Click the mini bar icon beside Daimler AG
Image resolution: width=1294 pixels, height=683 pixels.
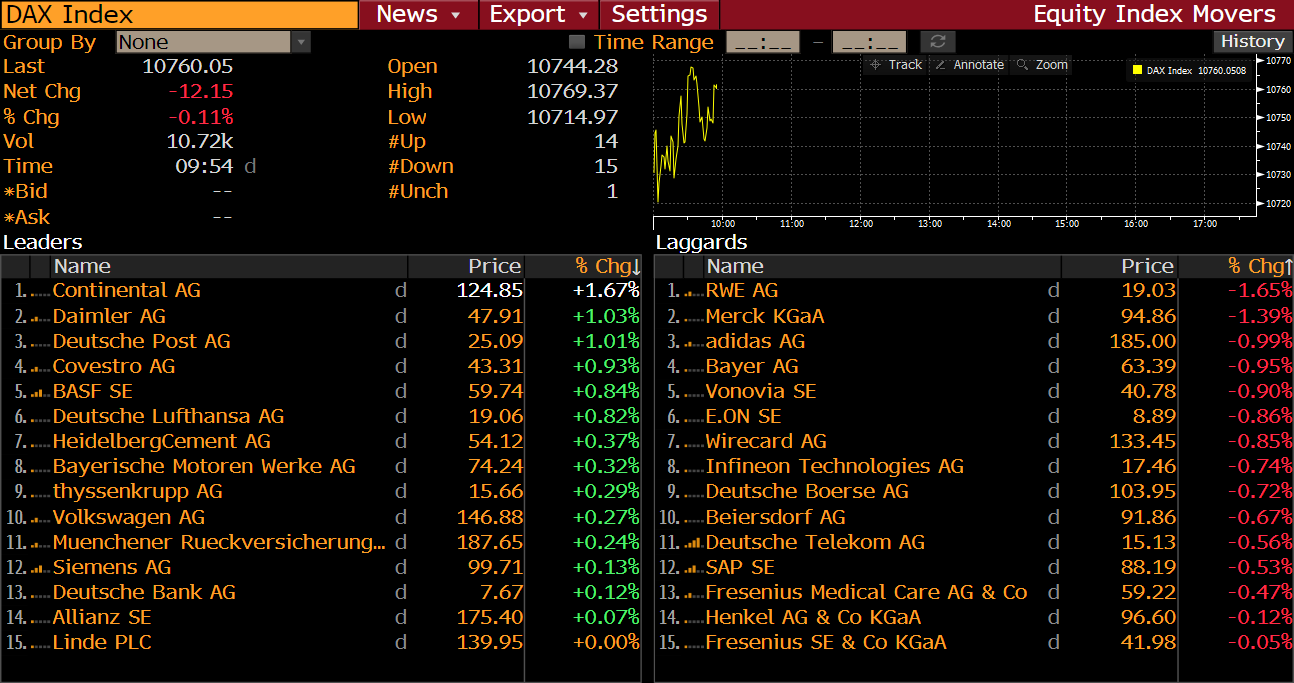coord(41,317)
